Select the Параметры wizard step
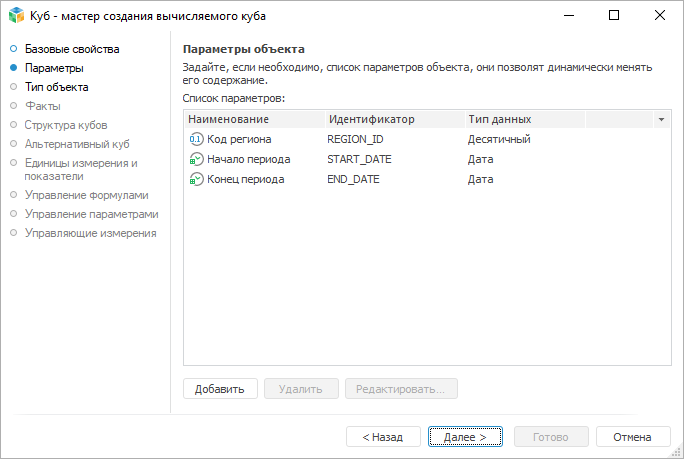This screenshot has height=459, width=684. (x=54, y=68)
